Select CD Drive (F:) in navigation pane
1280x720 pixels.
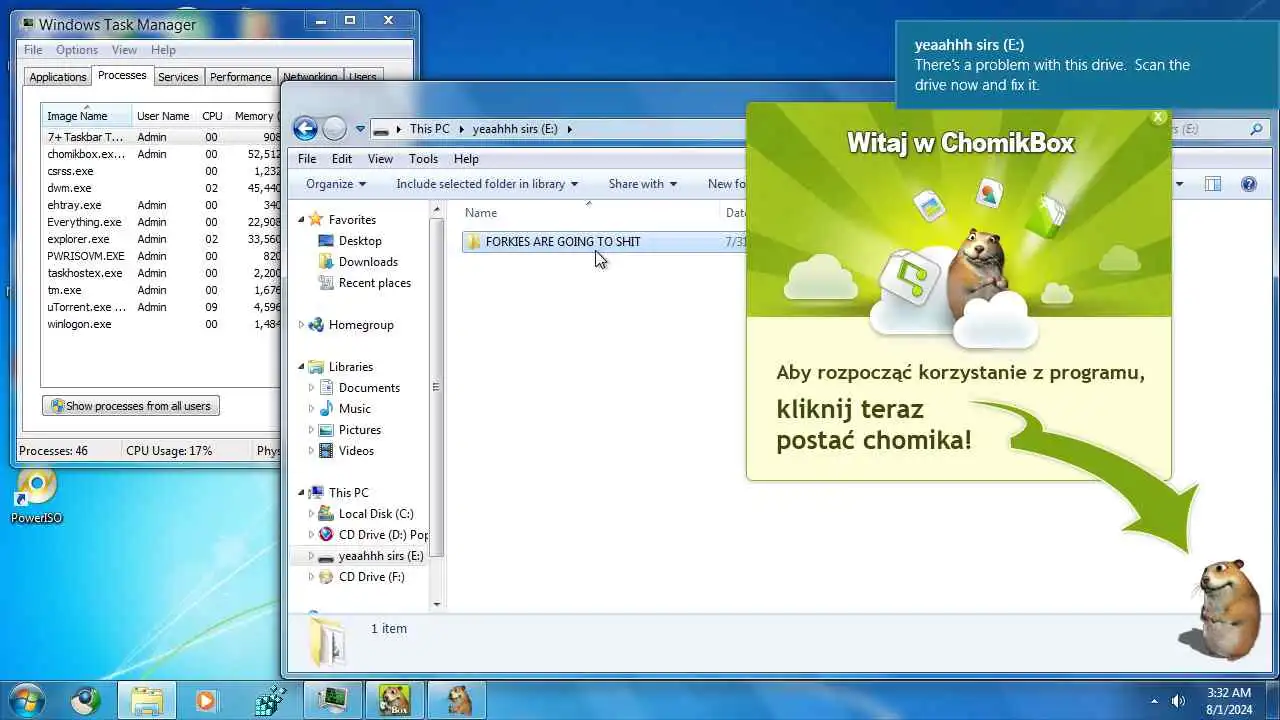(x=371, y=577)
